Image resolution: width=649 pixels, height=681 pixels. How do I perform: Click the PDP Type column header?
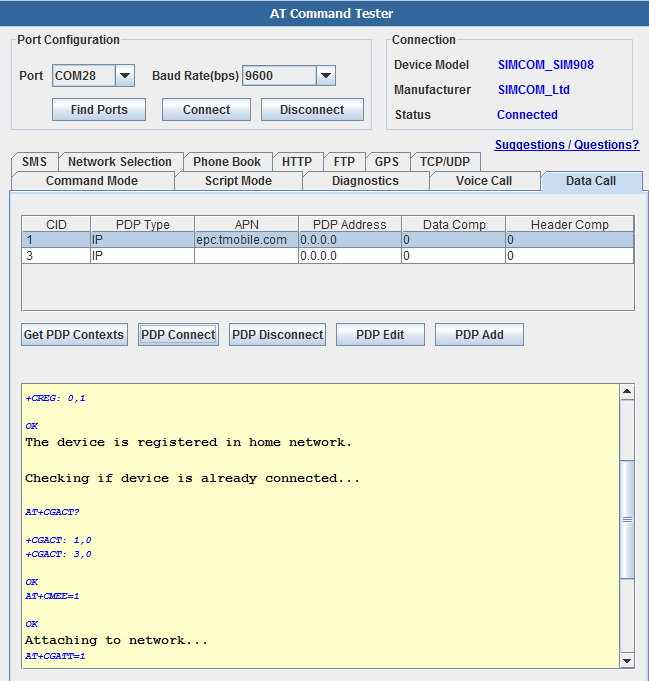coord(142,225)
